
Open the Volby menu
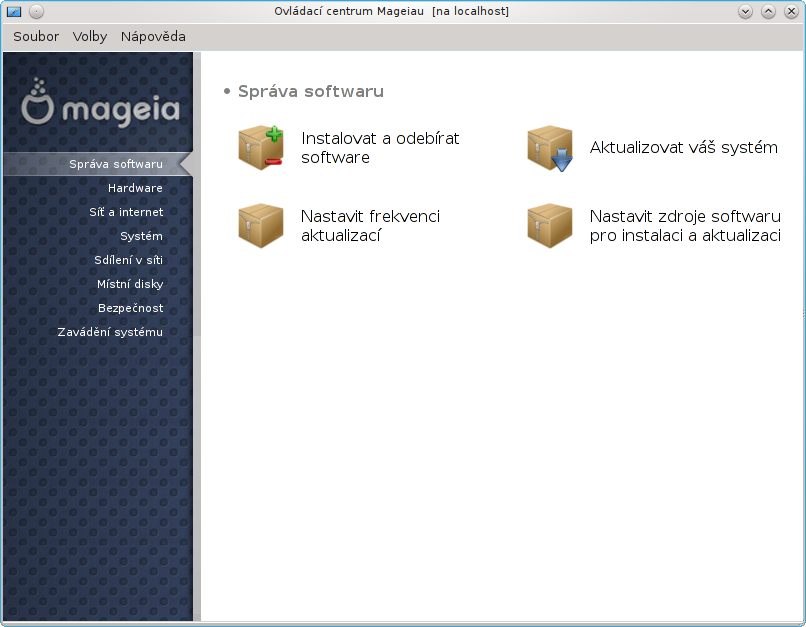coord(90,36)
